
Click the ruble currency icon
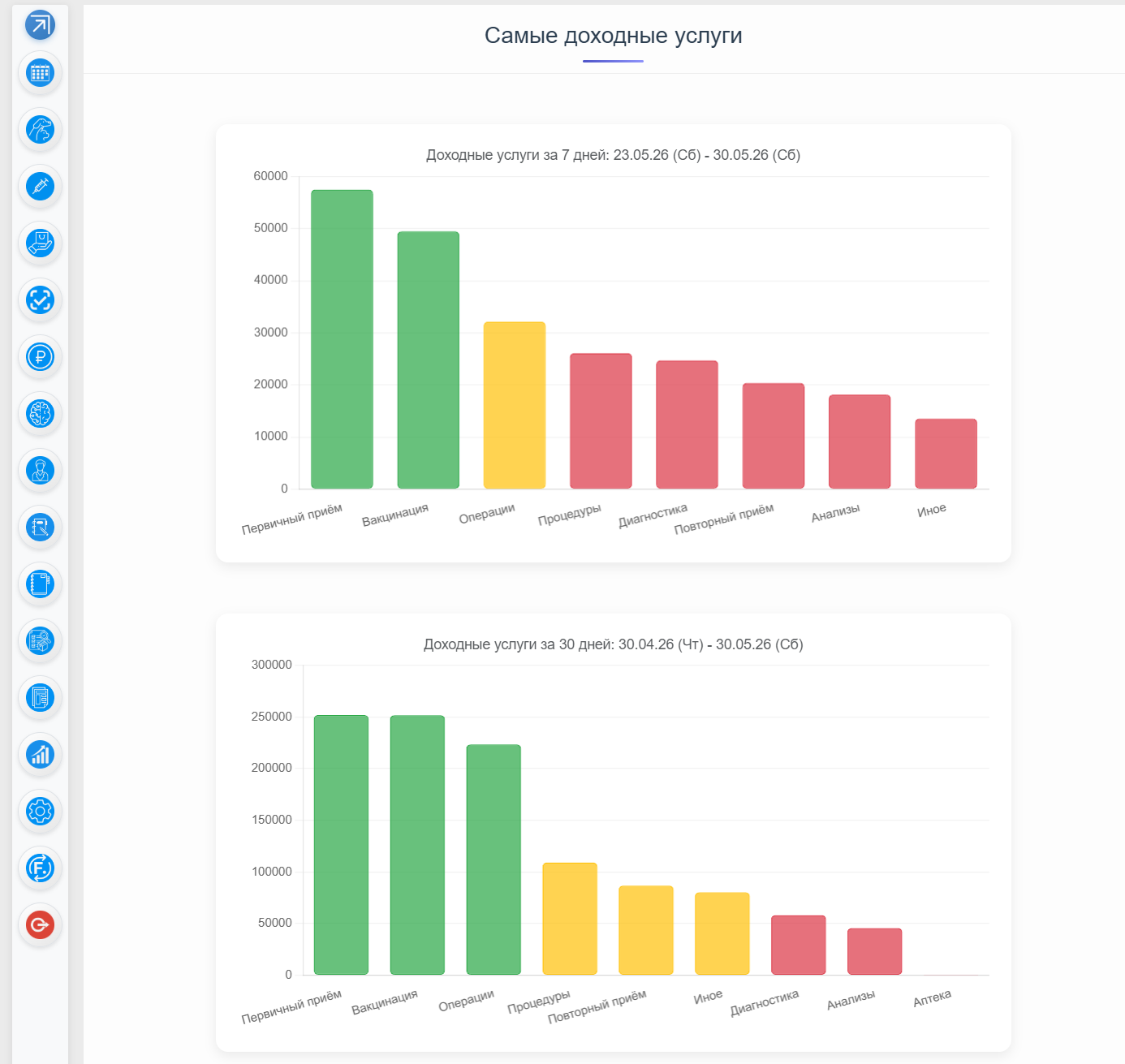40,357
